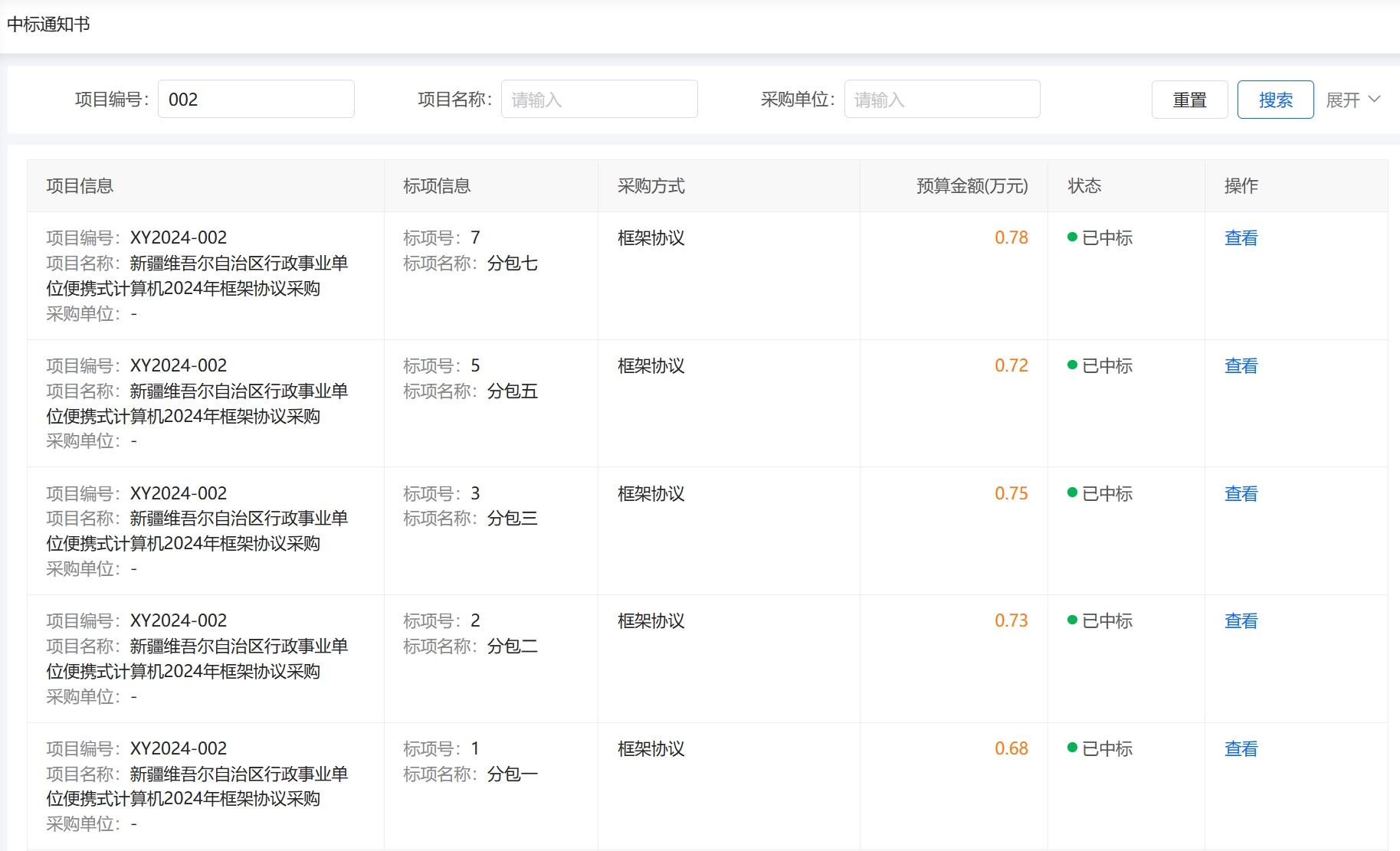Click the 标项名称 分包三 text
Screen dimensions: 1400x851
470,519
